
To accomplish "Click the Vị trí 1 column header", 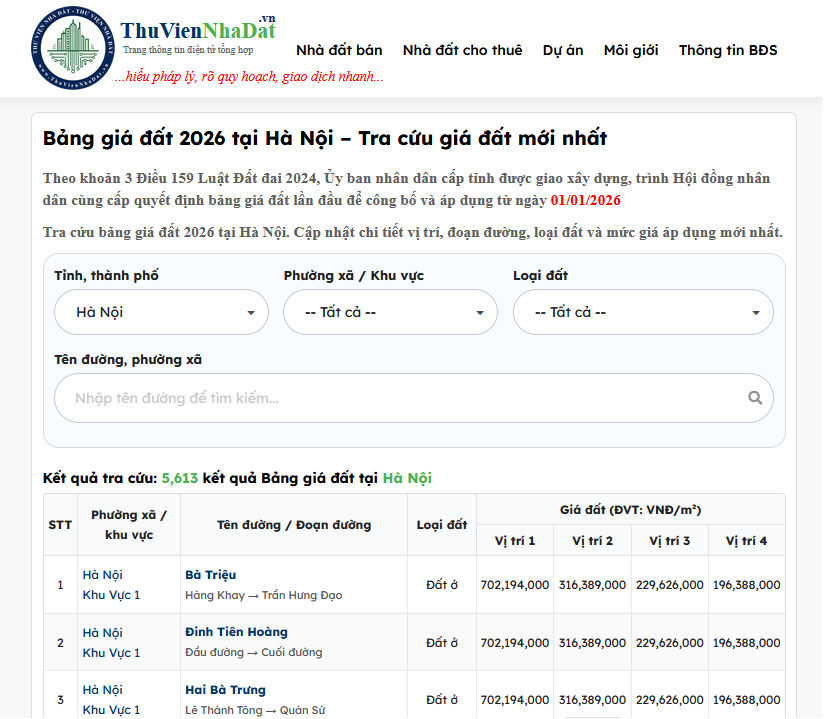I will click(515, 541).
